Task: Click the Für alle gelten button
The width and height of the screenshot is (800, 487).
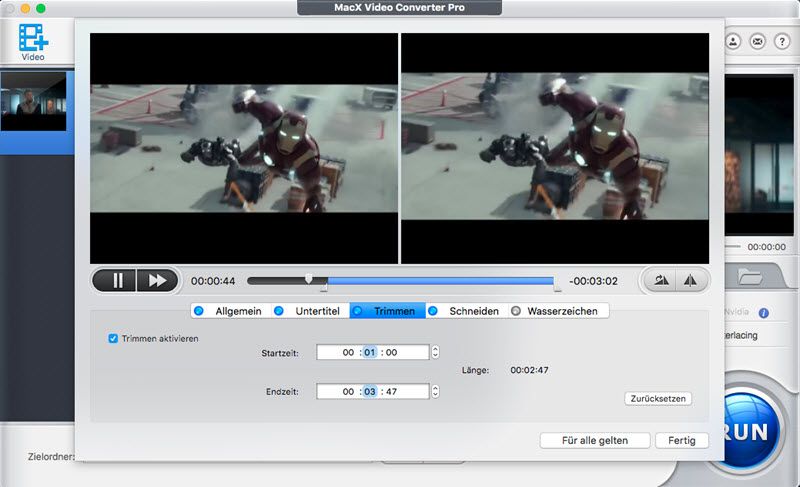Action: pos(595,441)
